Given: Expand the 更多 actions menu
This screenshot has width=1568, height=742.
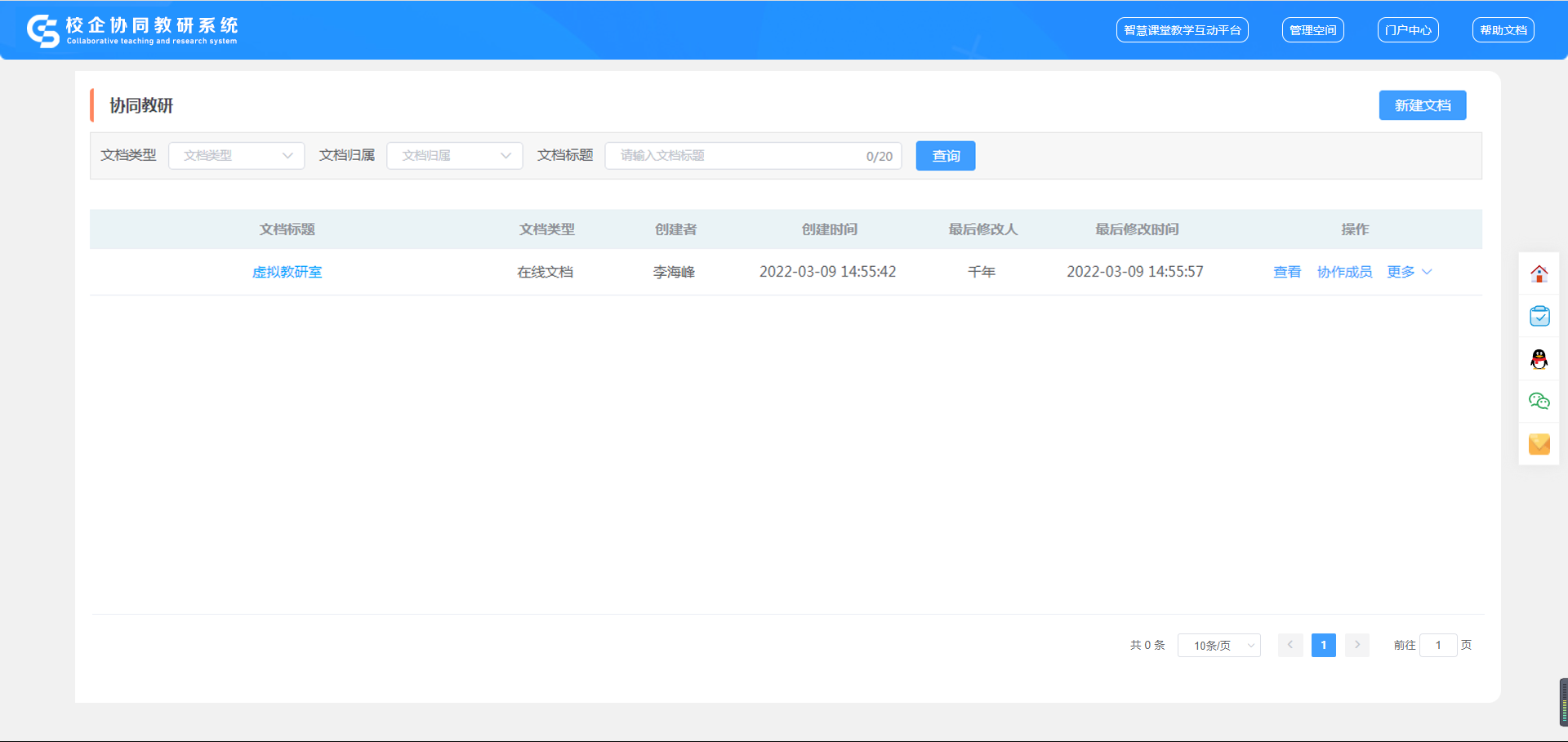Looking at the screenshot, I should coord(1410,272).
